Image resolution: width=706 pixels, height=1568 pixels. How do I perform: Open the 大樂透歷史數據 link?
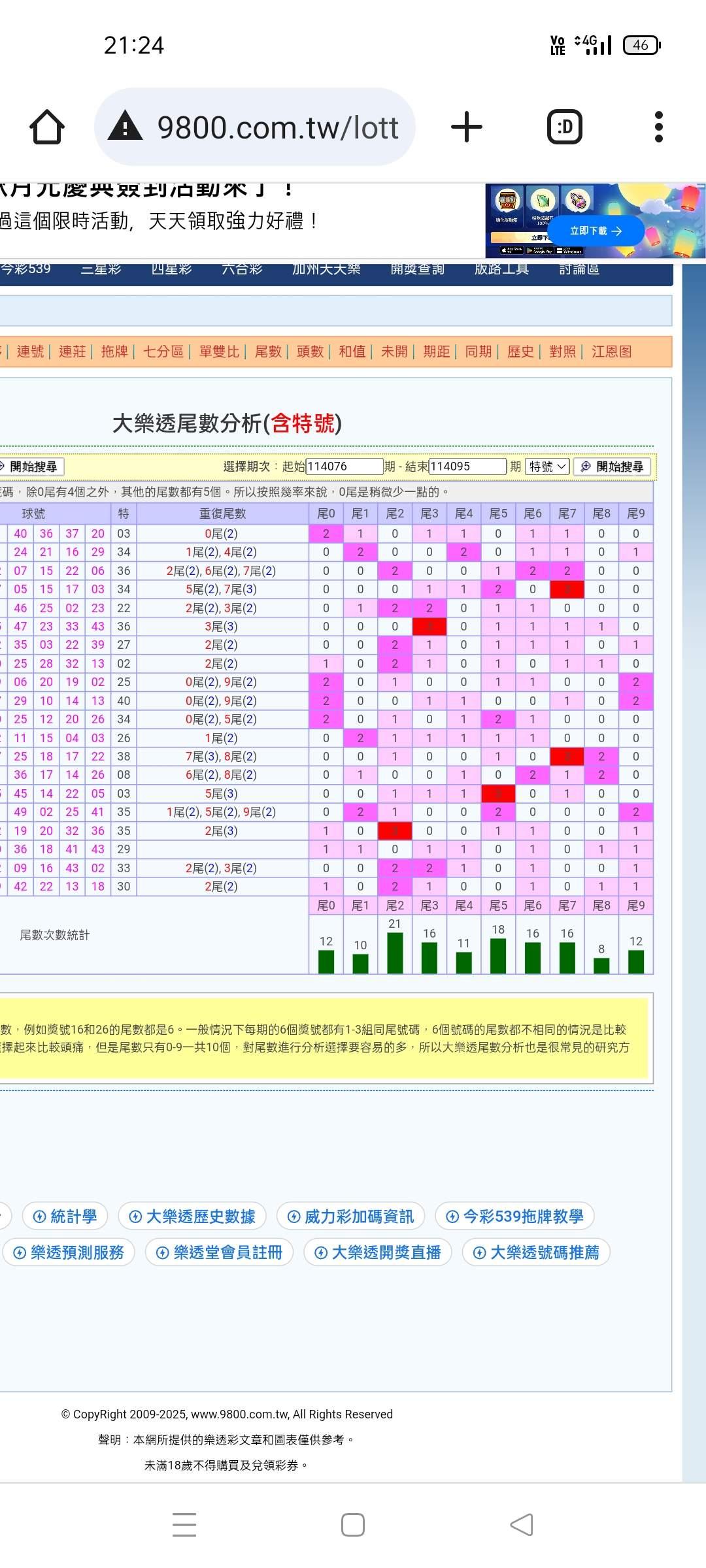192,1217
